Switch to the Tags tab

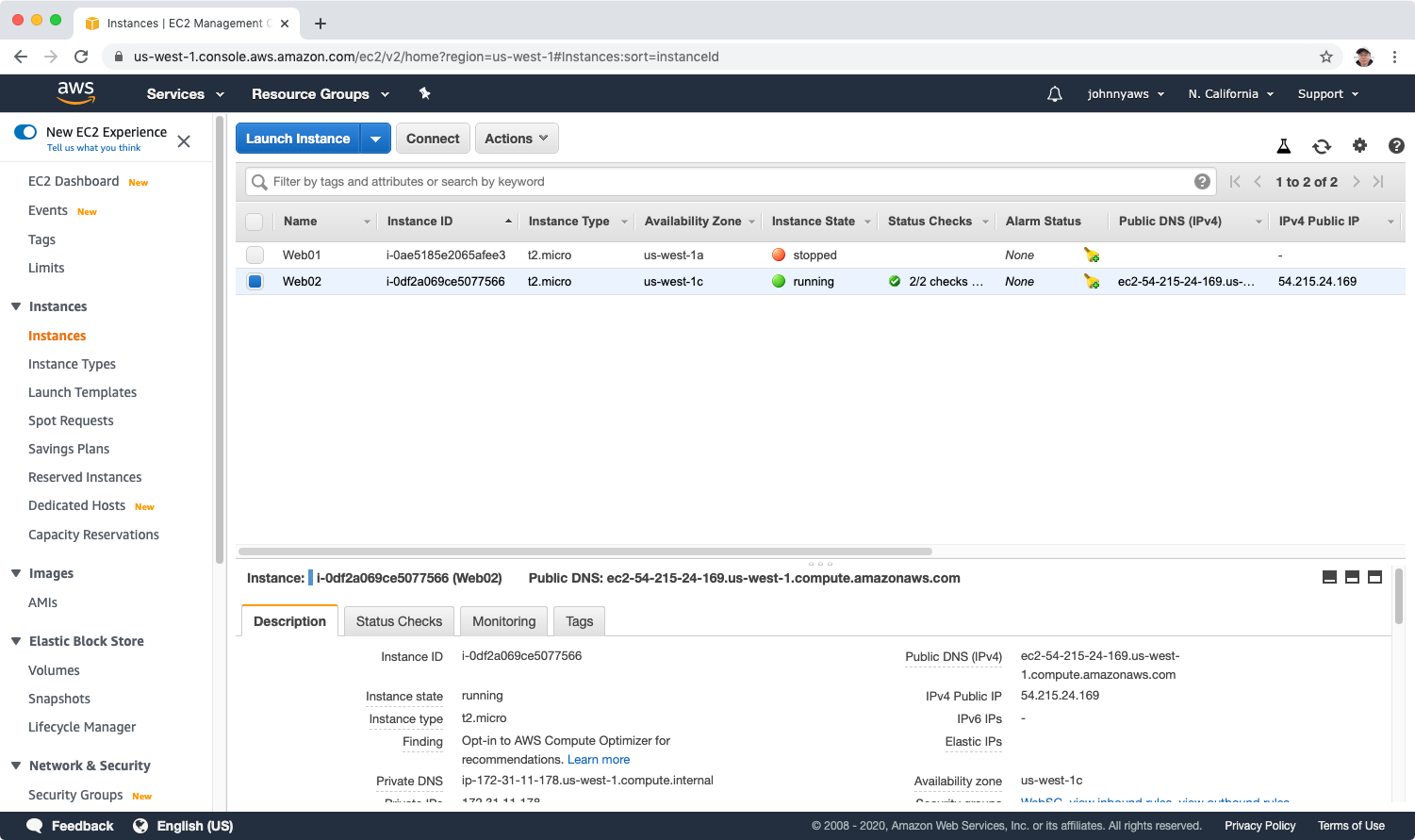click(580, 621)
